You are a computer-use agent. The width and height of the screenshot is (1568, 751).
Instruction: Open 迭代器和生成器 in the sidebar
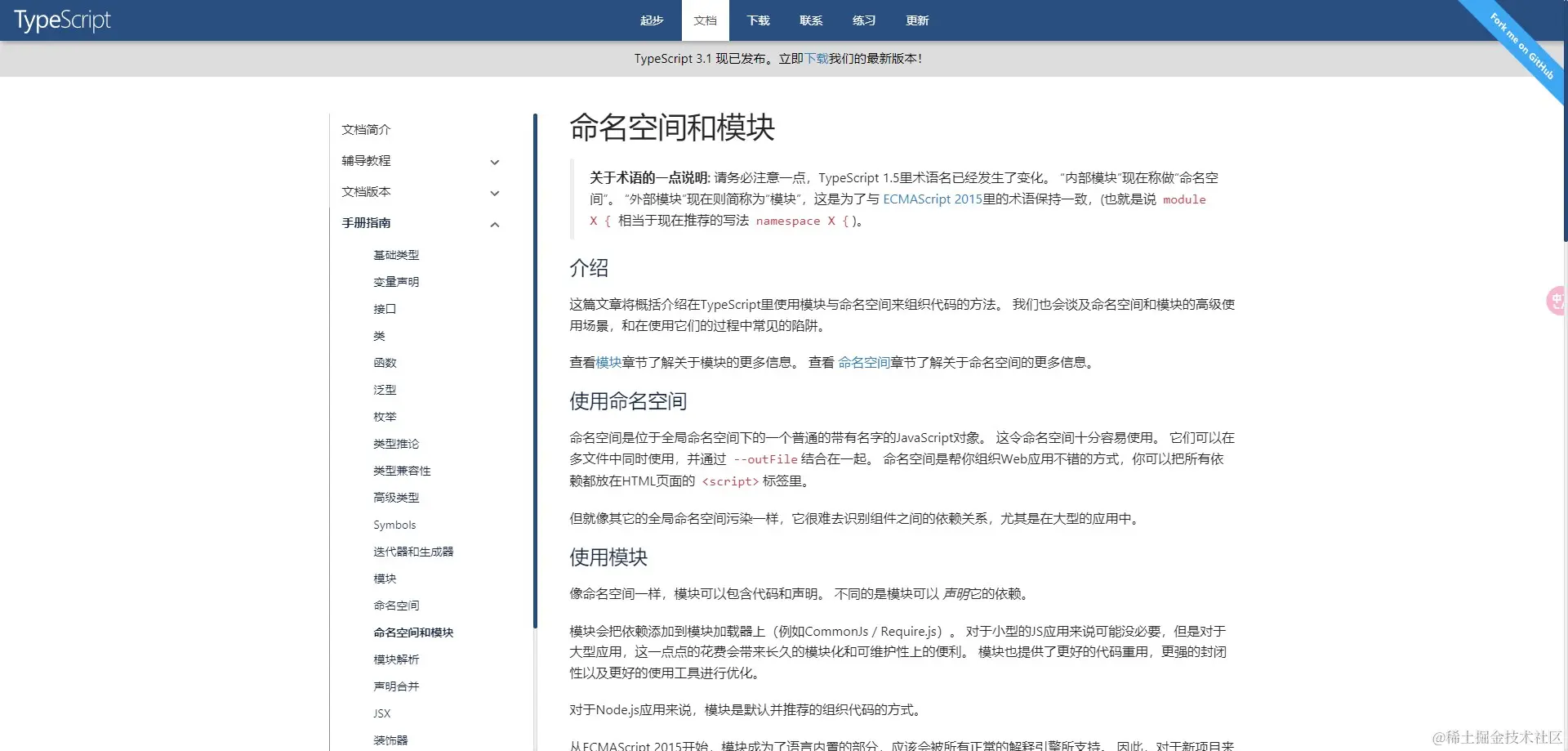(413, 552)
